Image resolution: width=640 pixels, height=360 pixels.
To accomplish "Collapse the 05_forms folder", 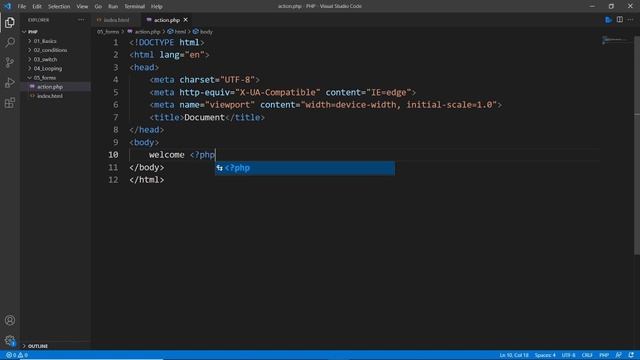I will (x=44, y=78).
